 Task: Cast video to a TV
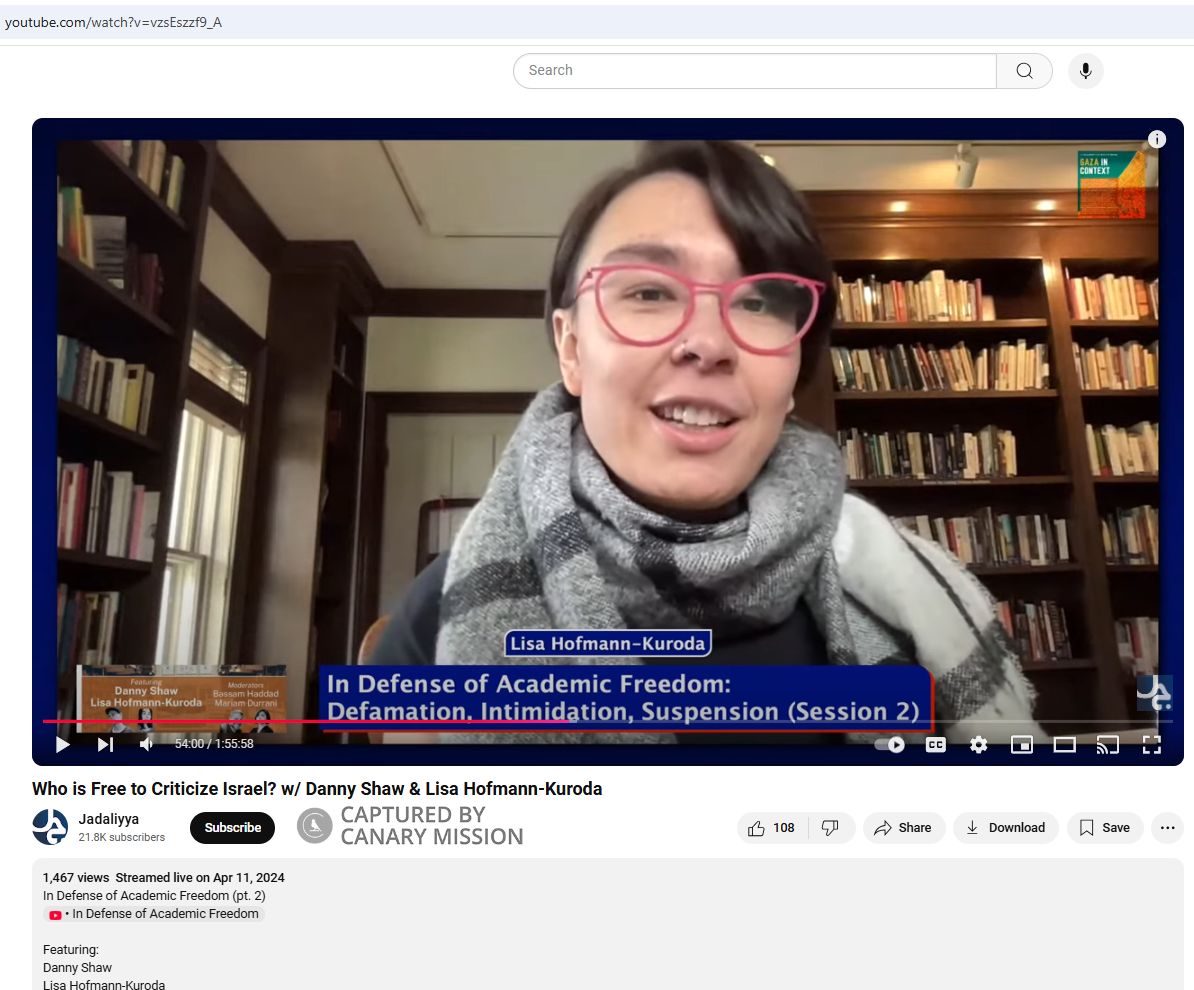[1107, 744]
